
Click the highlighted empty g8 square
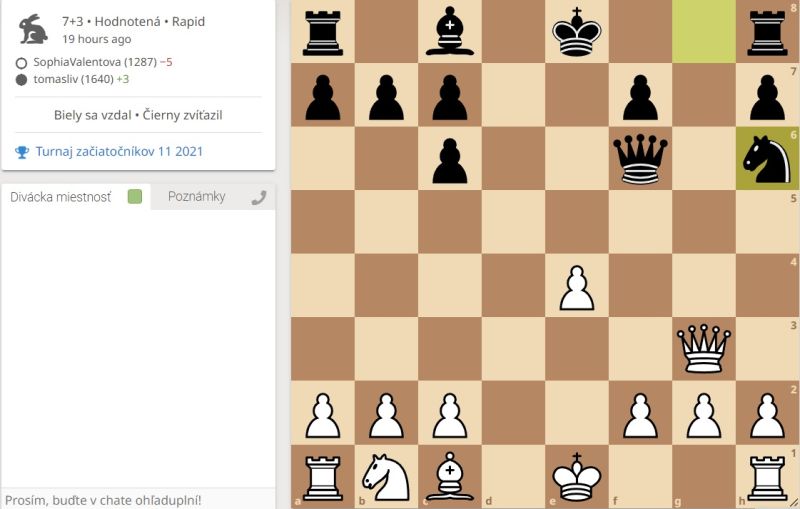(x=703, y=31)
